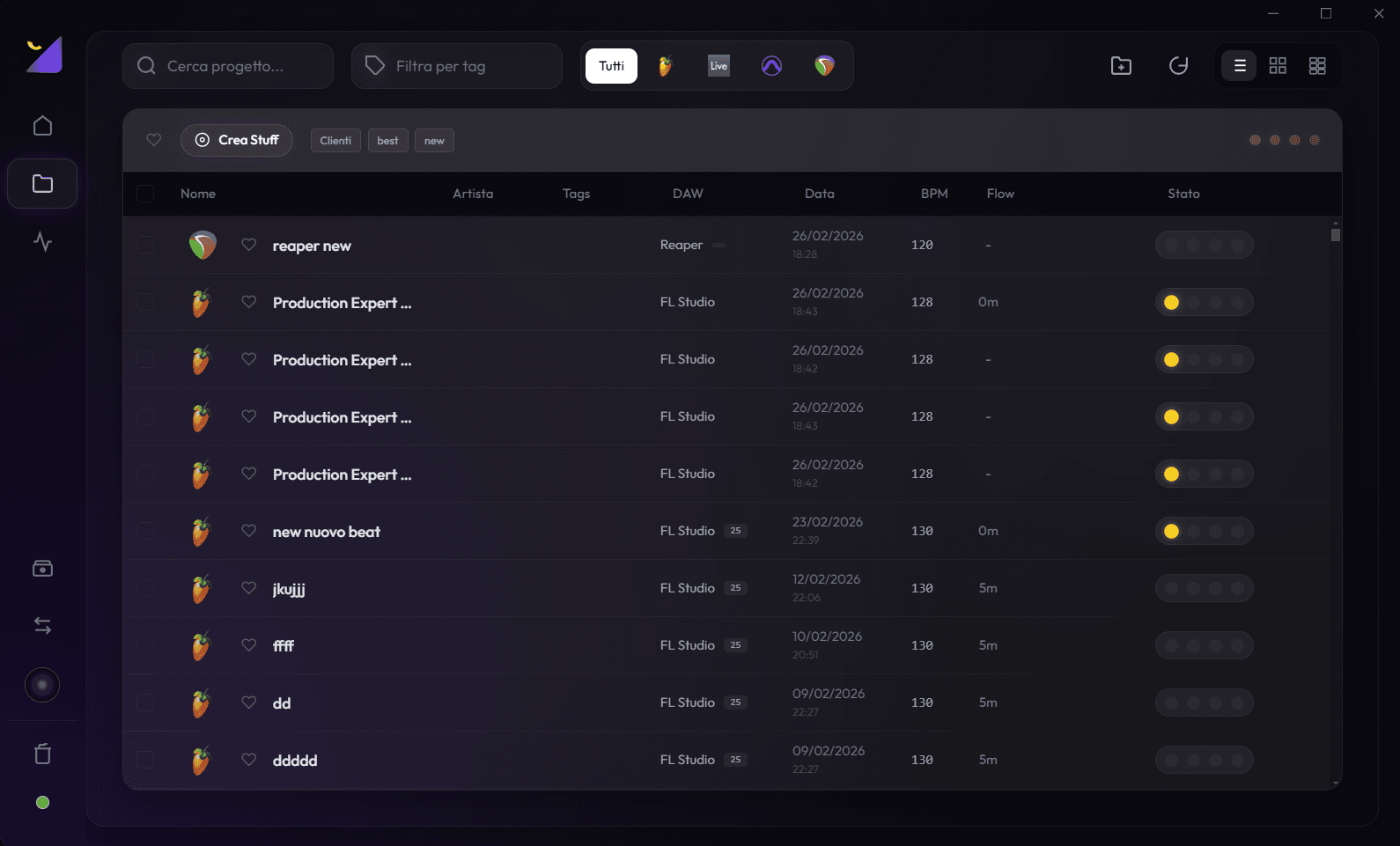Click the Stato column header
The image size is (1400, 846).
click(1183, 194)
